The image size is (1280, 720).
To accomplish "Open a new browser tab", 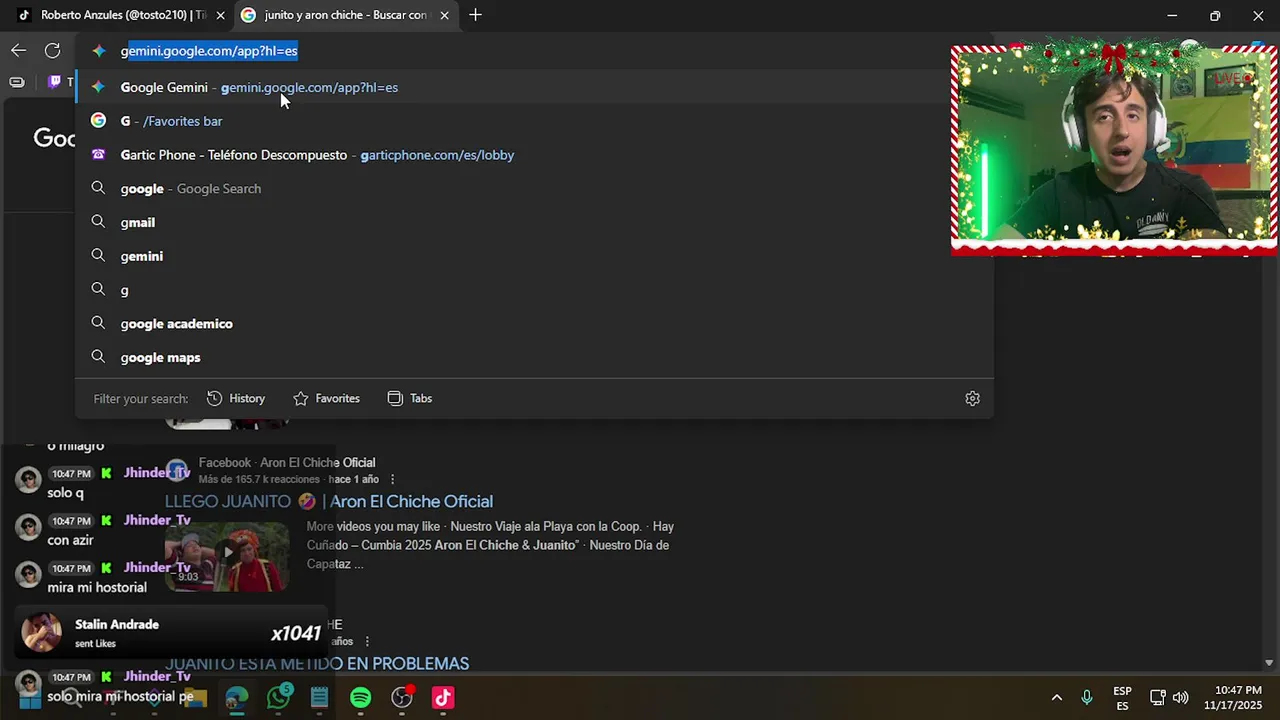I will point(475,15).
